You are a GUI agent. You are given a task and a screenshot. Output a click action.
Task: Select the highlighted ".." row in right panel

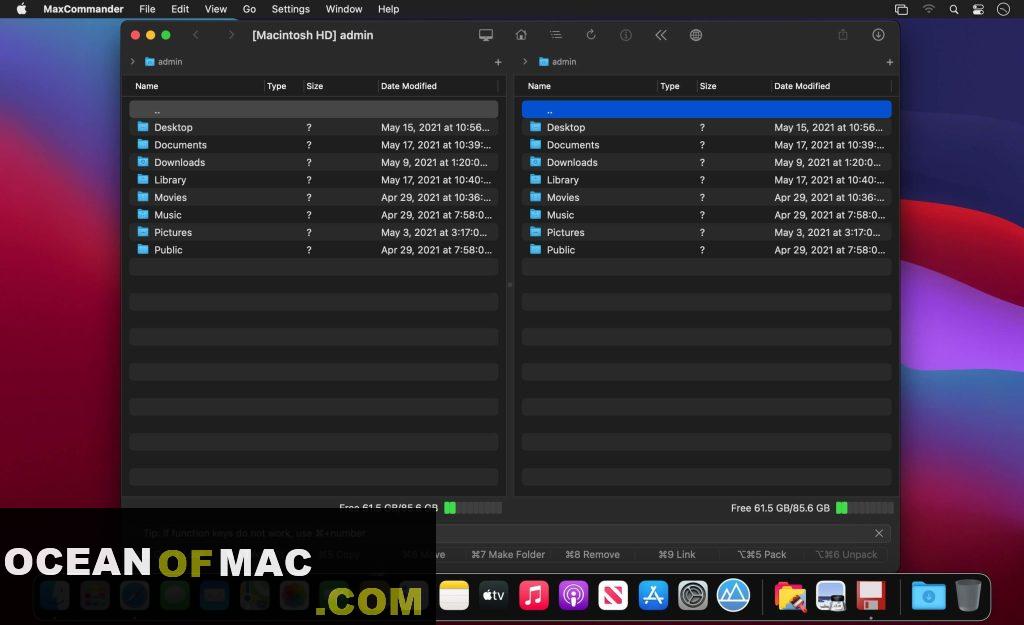pos(707,110)
